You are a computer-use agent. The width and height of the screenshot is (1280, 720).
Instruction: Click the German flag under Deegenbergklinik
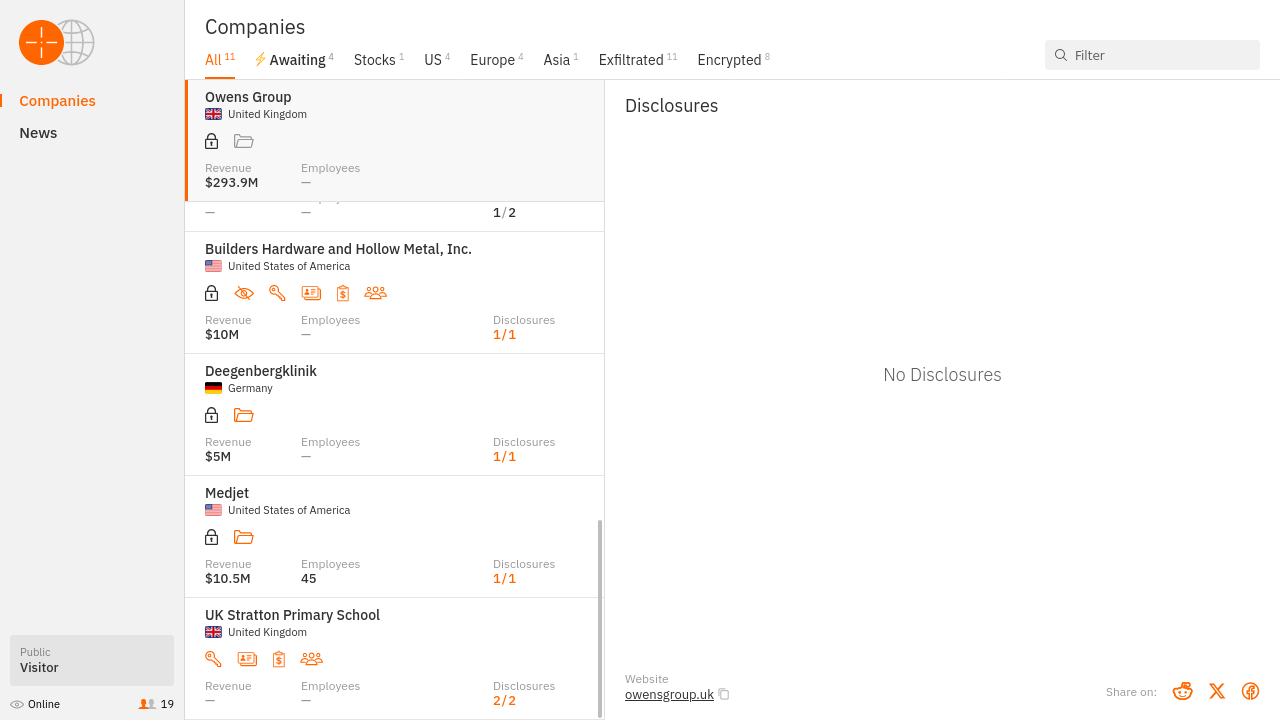(x=213, y=388)
